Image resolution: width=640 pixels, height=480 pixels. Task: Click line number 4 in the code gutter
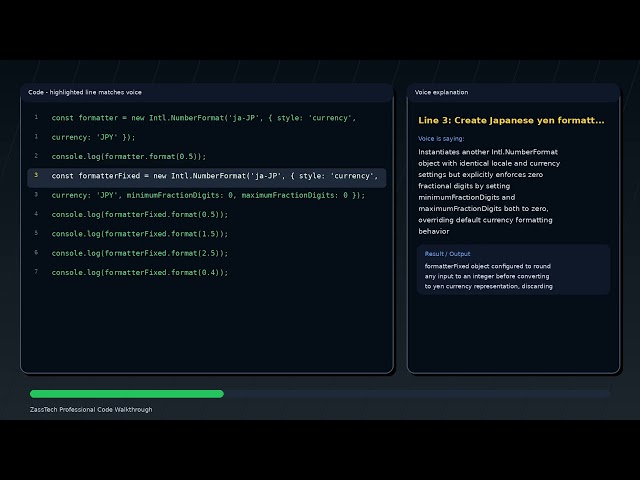pyautogui.click(x=36, y=214)
